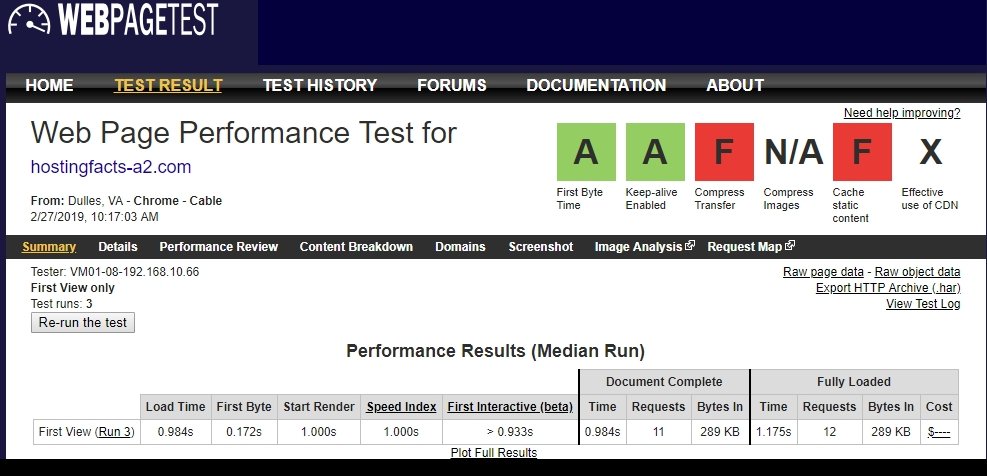
Task: Click the First Interactive value > 0.933s
Action: 510,432
